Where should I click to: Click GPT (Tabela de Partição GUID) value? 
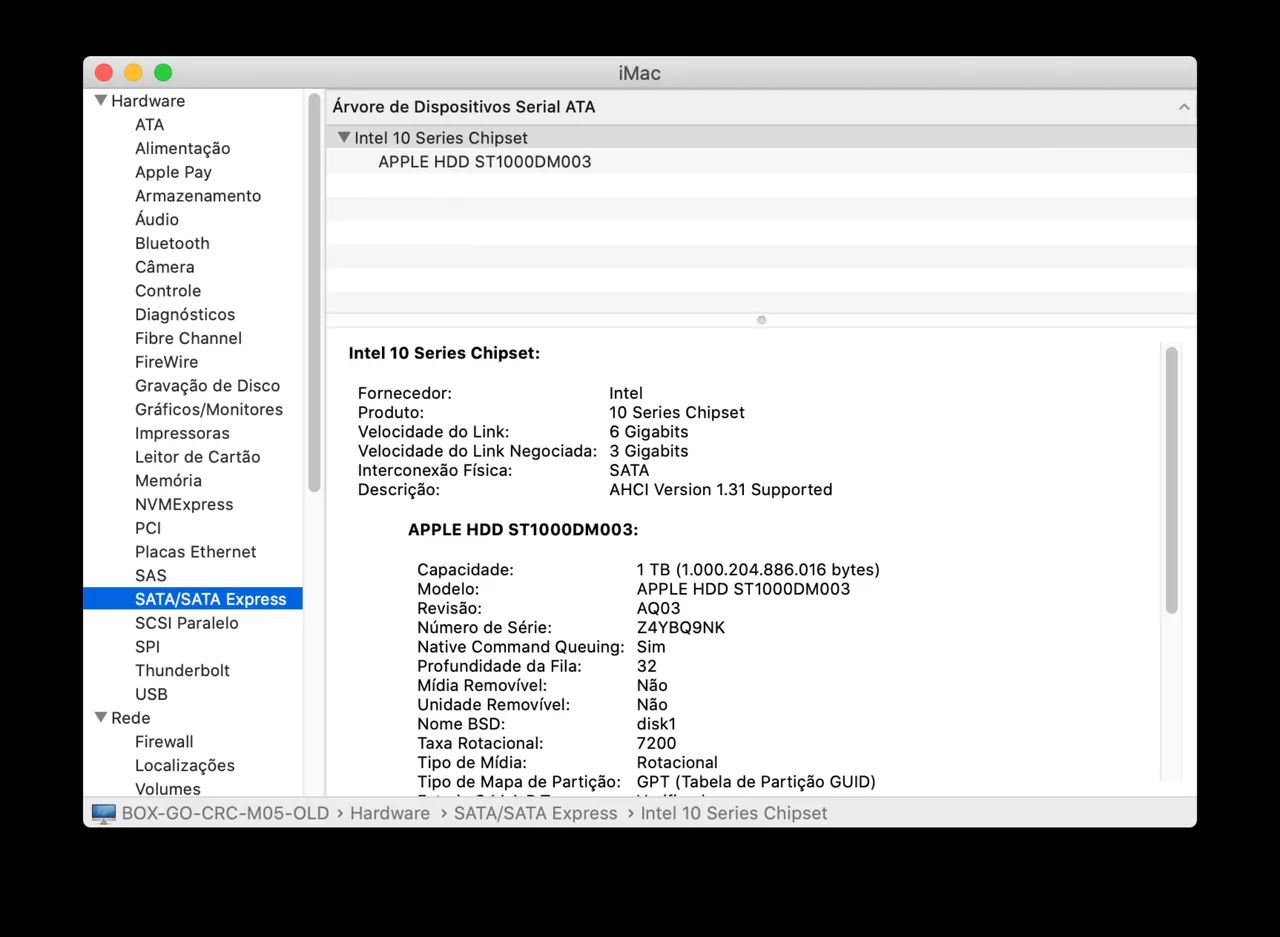click(756, 782)
